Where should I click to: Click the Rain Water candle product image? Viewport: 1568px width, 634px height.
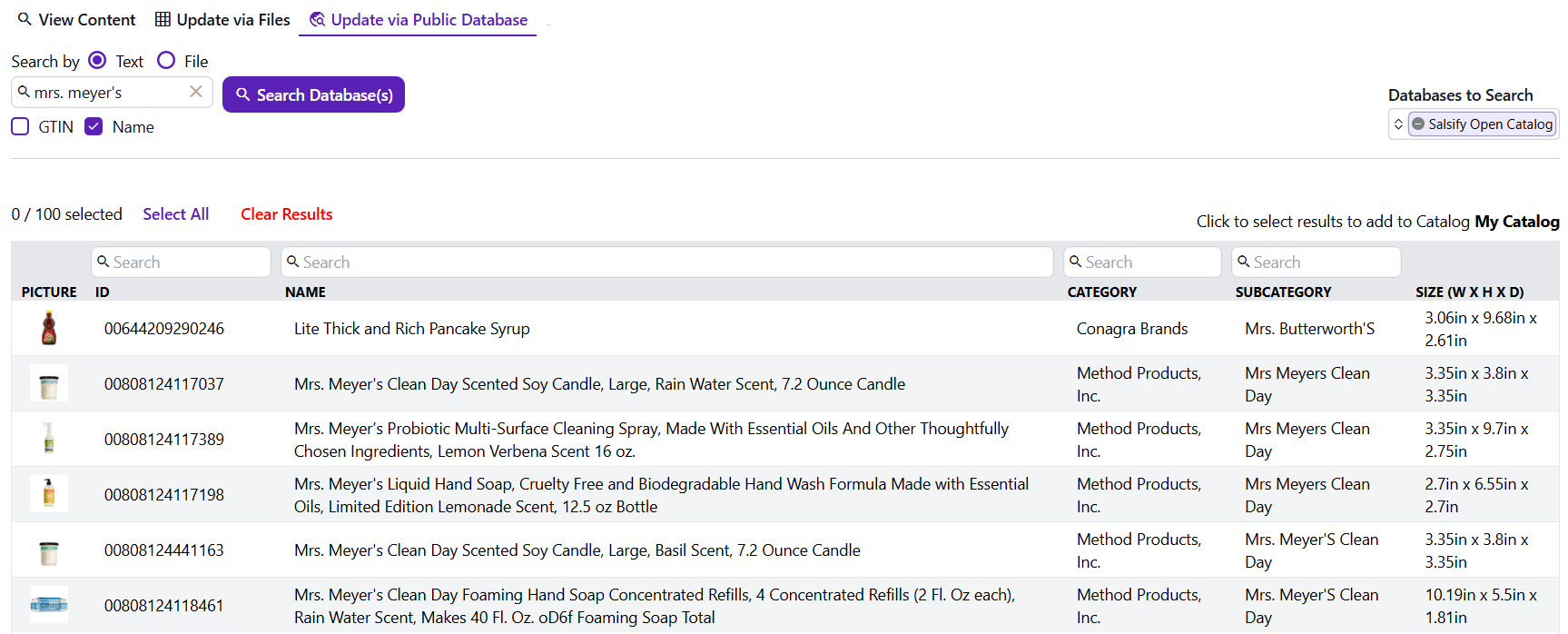click(49, 383)
